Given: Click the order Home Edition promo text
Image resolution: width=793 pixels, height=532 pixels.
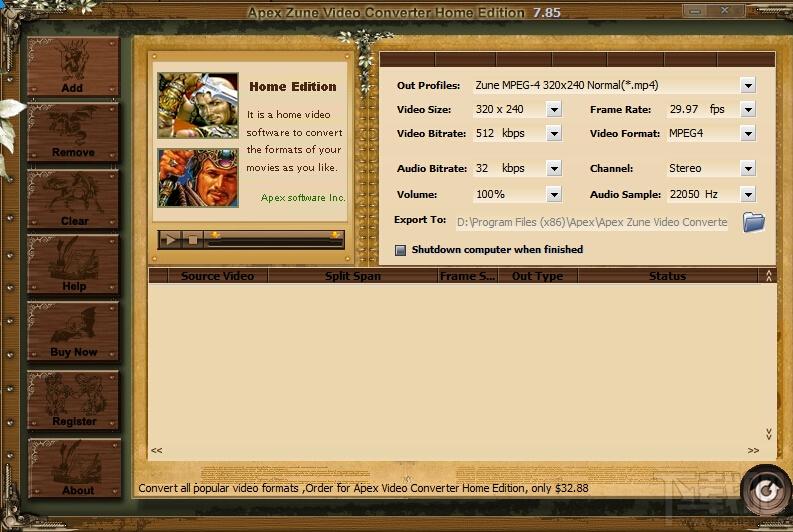Looking at the screenshot, I should [x=363, y=489].
